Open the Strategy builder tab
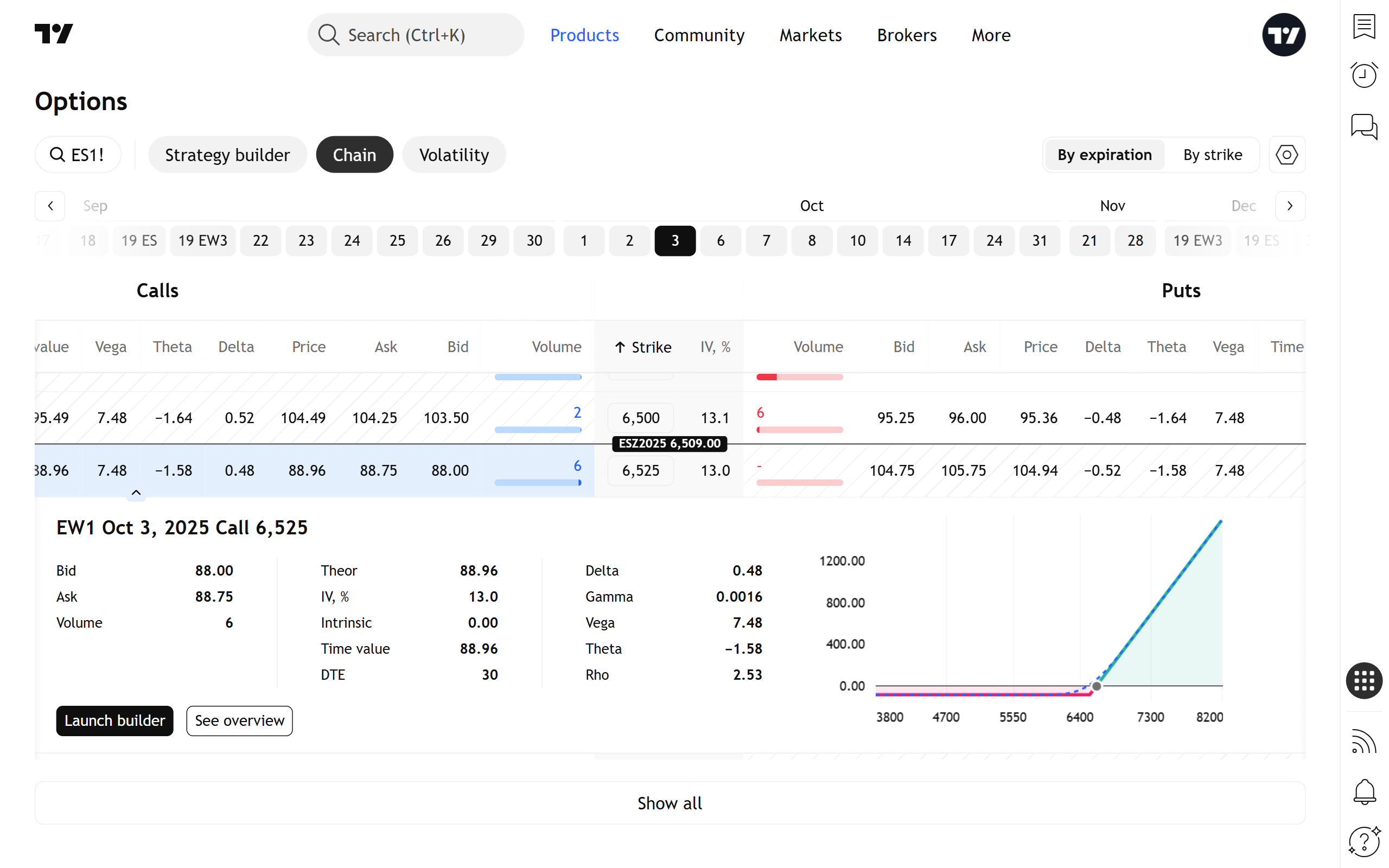The width and height of the screenshot is (1389, 868). pos(227,155)
